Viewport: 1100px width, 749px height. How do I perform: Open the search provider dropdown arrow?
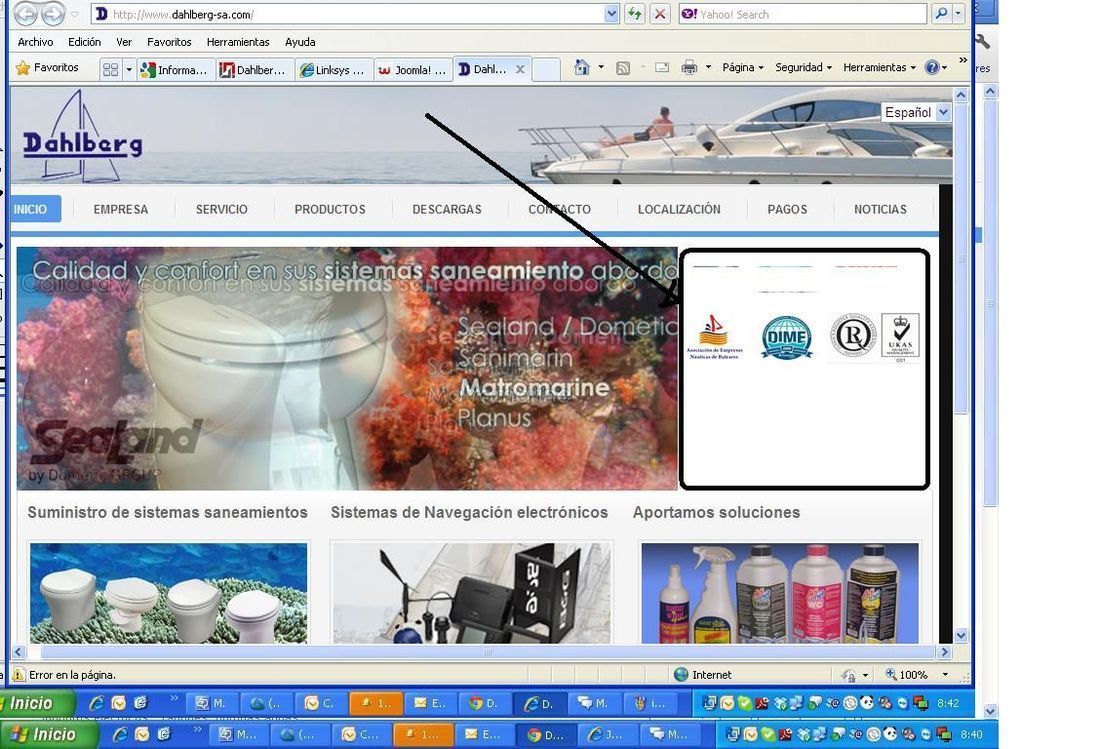point(958,13)
